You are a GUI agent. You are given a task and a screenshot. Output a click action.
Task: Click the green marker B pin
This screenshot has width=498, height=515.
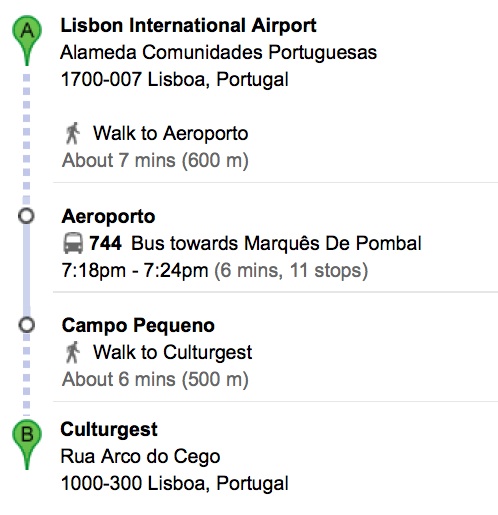tap(27, 444)
